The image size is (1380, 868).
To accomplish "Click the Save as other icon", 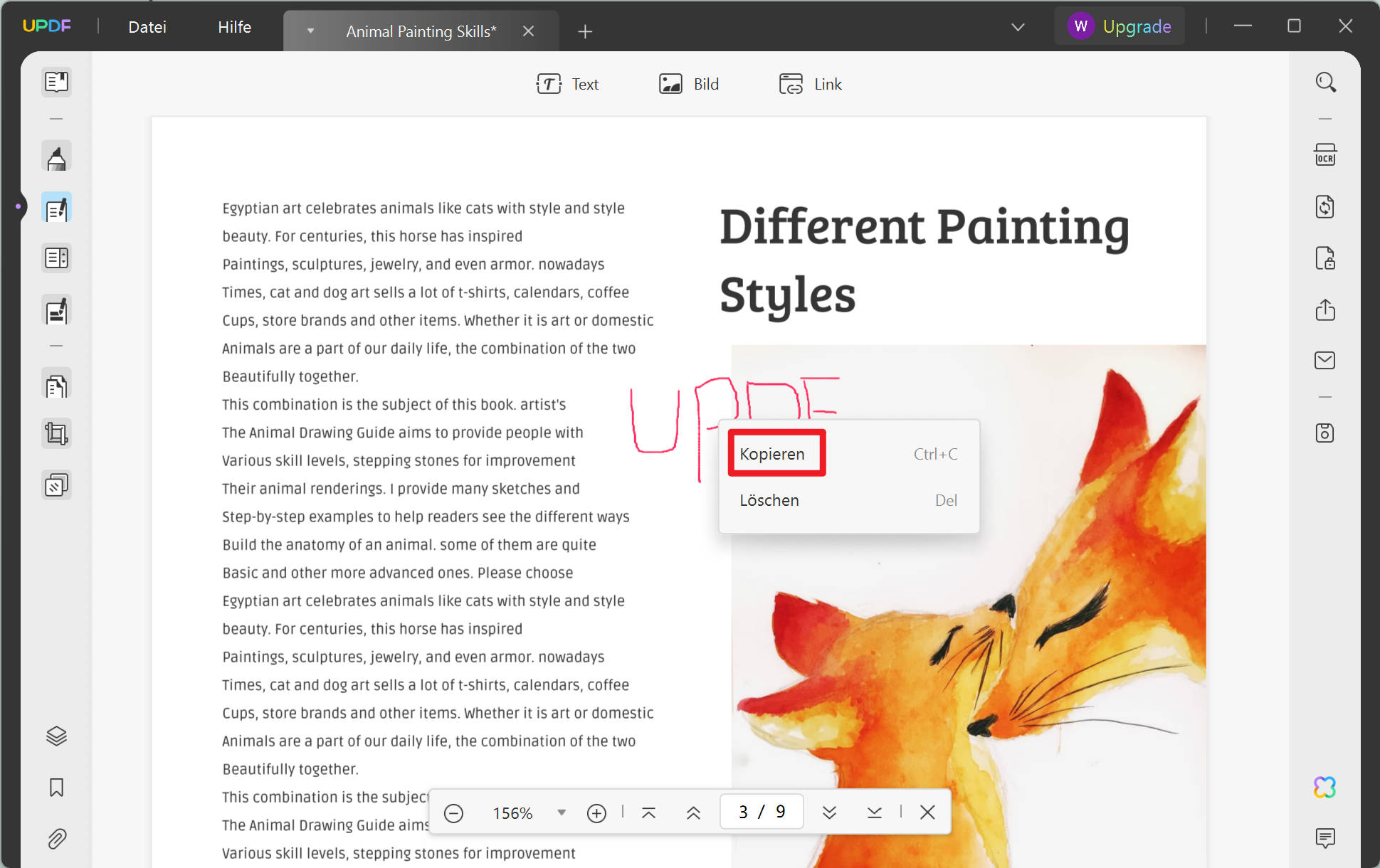I will (x=1325, y=433).
